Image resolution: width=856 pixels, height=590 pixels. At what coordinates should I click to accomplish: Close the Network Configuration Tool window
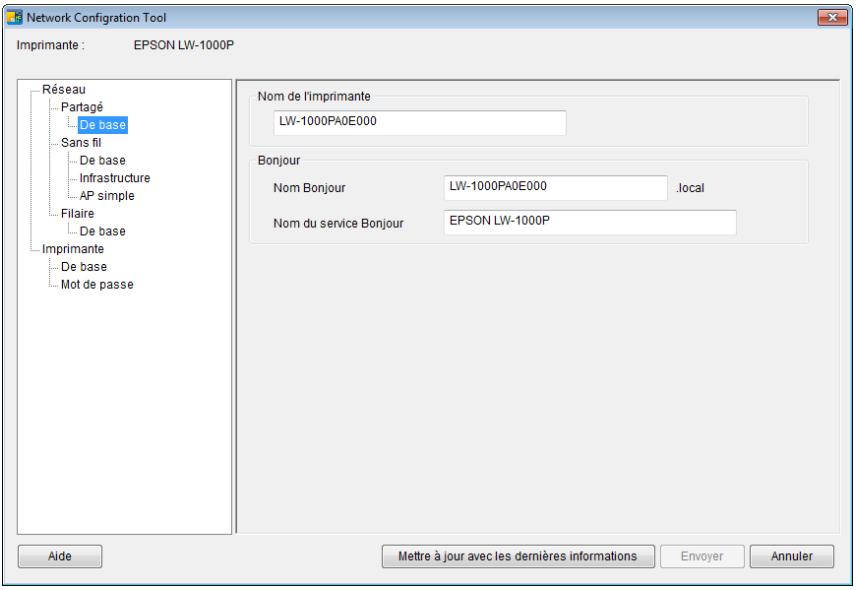(833, 17)
